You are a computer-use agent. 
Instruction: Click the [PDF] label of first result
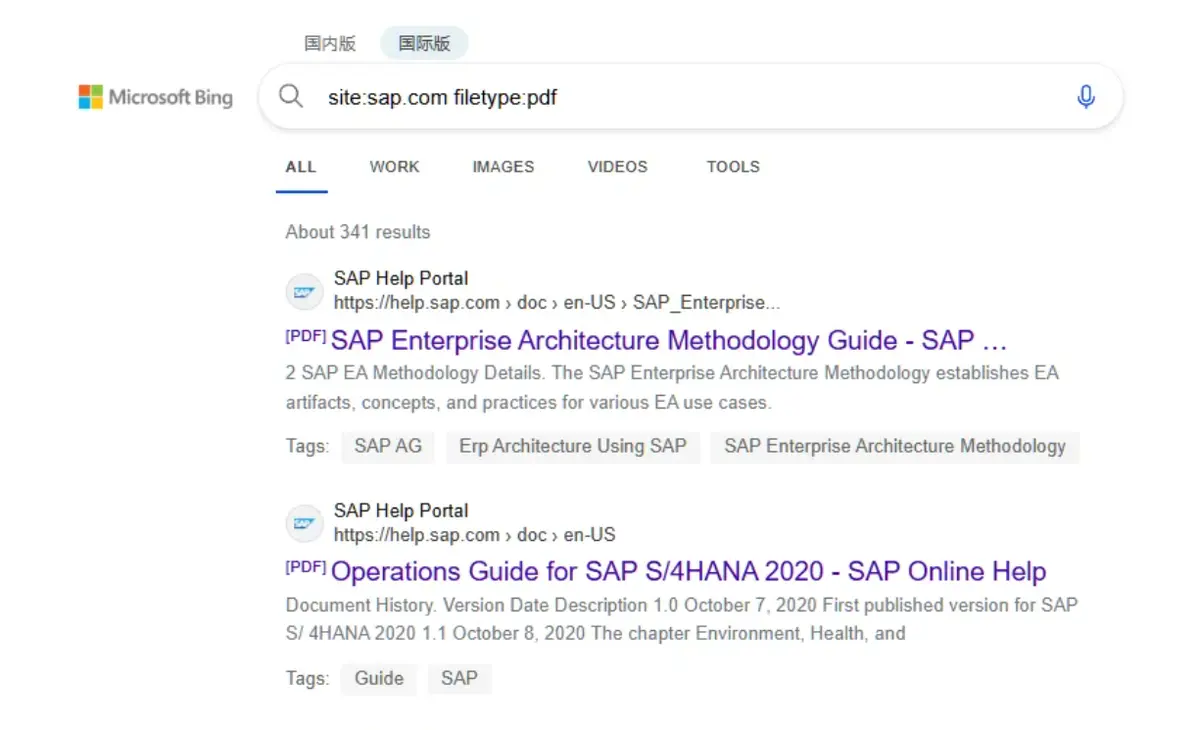click(306, 336)
